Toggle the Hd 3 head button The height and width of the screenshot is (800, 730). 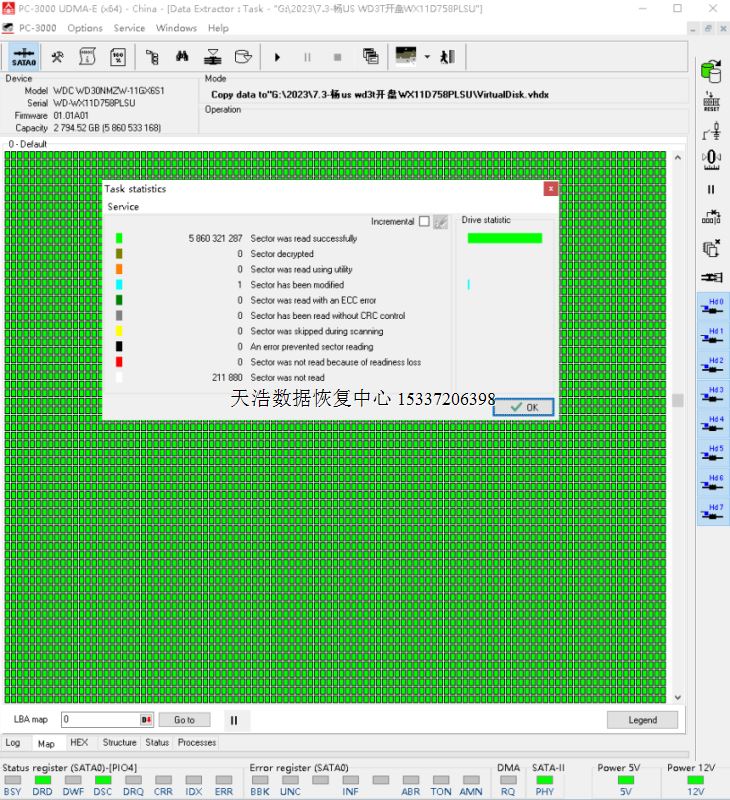pyautogui.click(x=711, y=394)
